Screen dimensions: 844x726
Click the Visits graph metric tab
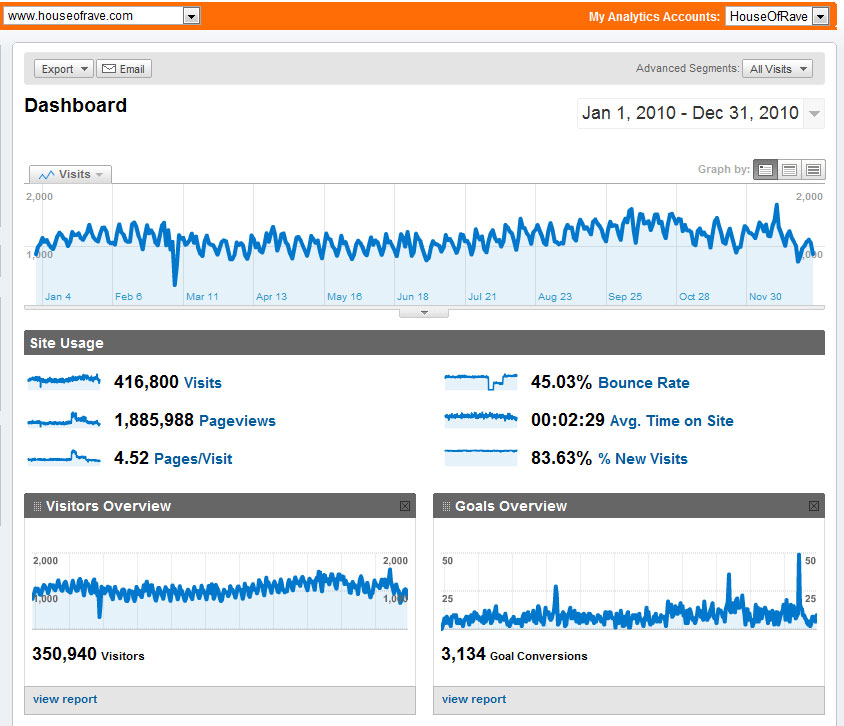click(x=70, y=174)
